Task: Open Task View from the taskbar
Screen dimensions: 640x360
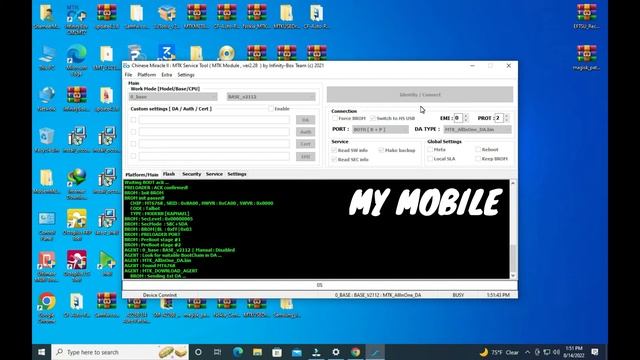Action: click(x=218, y=352)
